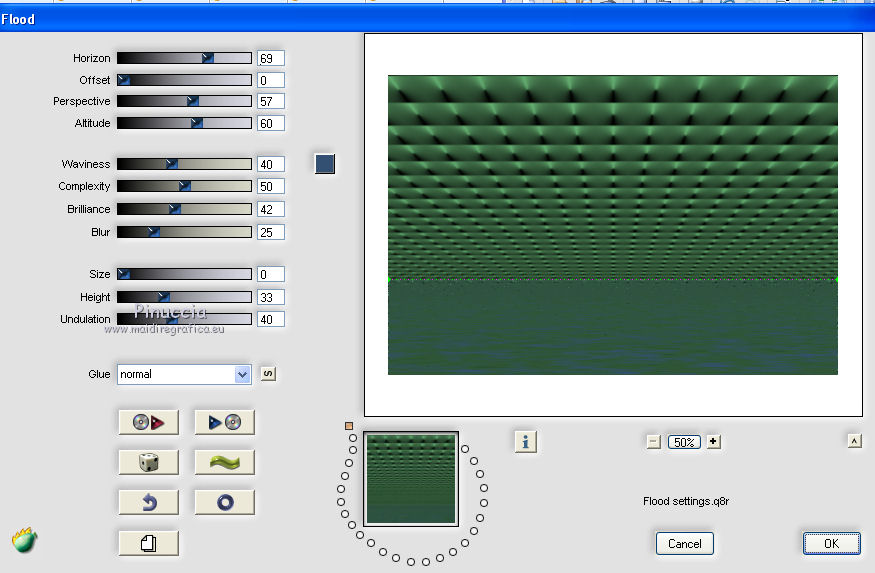Image resolution: width=875 pixels, height=573 pixels.
Task: Click the Horizon slider track
Action: [x=184, y=58]
